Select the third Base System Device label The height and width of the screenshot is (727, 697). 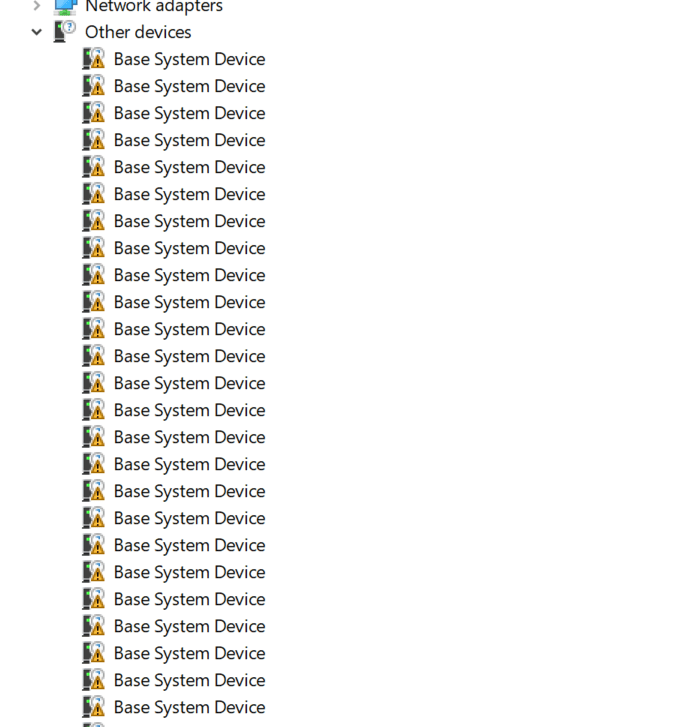point(189,113)
